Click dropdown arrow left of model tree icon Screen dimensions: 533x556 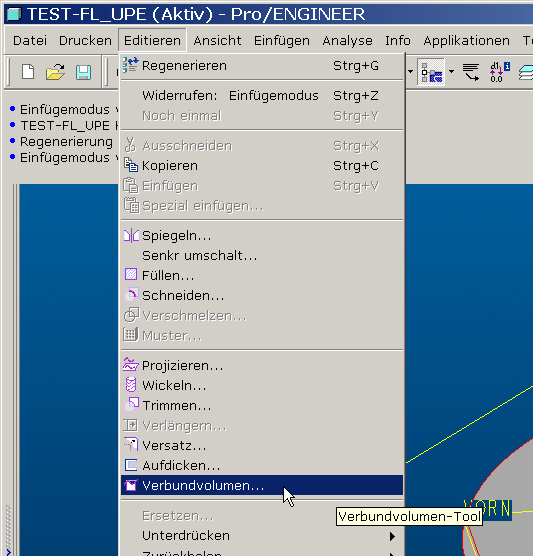point(410,72)
